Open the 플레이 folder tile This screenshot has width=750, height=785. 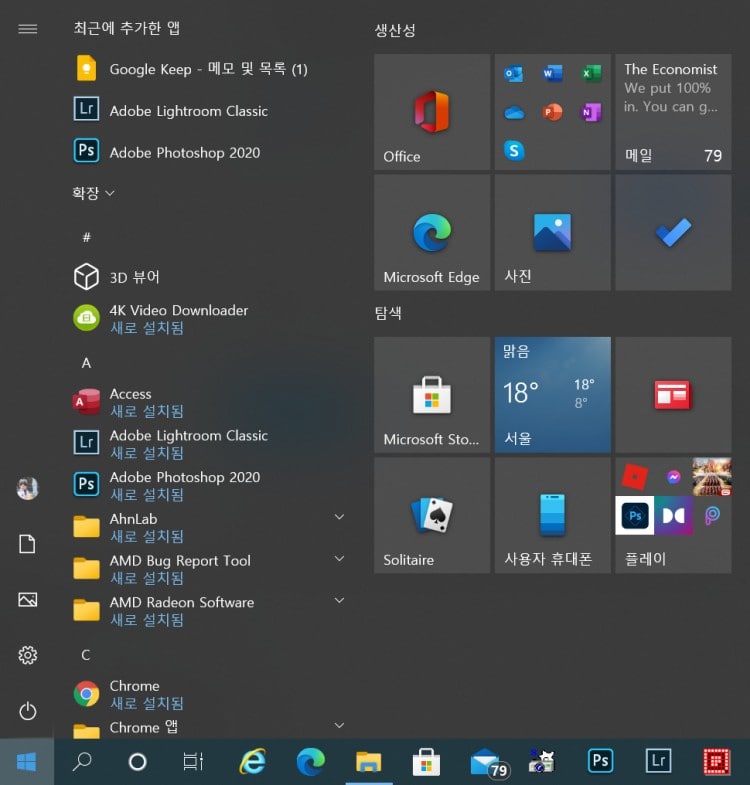pyautogui.click(x=673, y=516)
